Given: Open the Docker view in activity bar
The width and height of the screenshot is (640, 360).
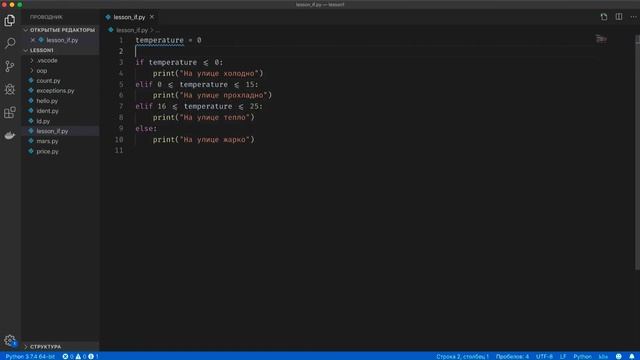Looking at the screenshot, I should (10, 135).
